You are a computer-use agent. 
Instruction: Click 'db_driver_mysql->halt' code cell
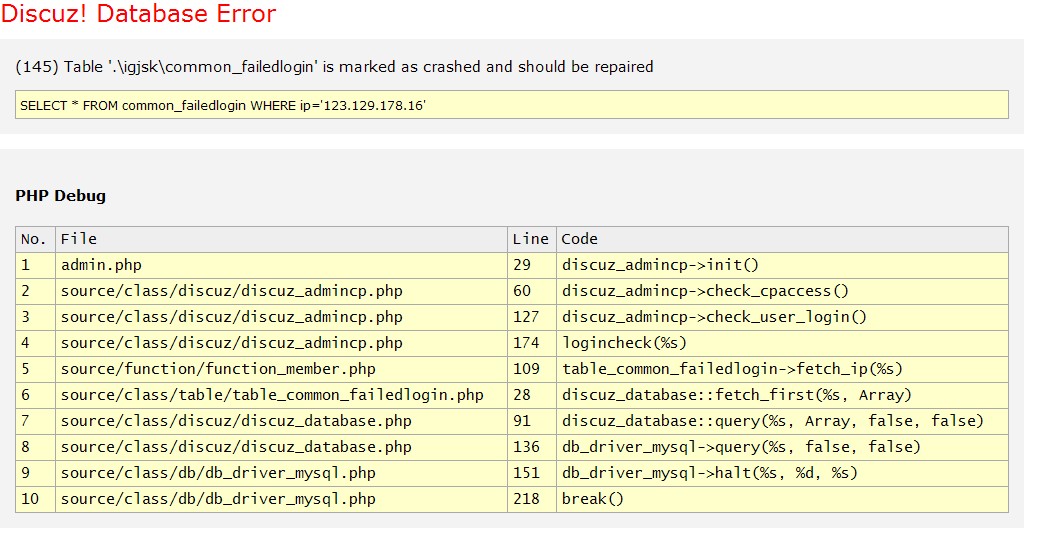point(782,473)
